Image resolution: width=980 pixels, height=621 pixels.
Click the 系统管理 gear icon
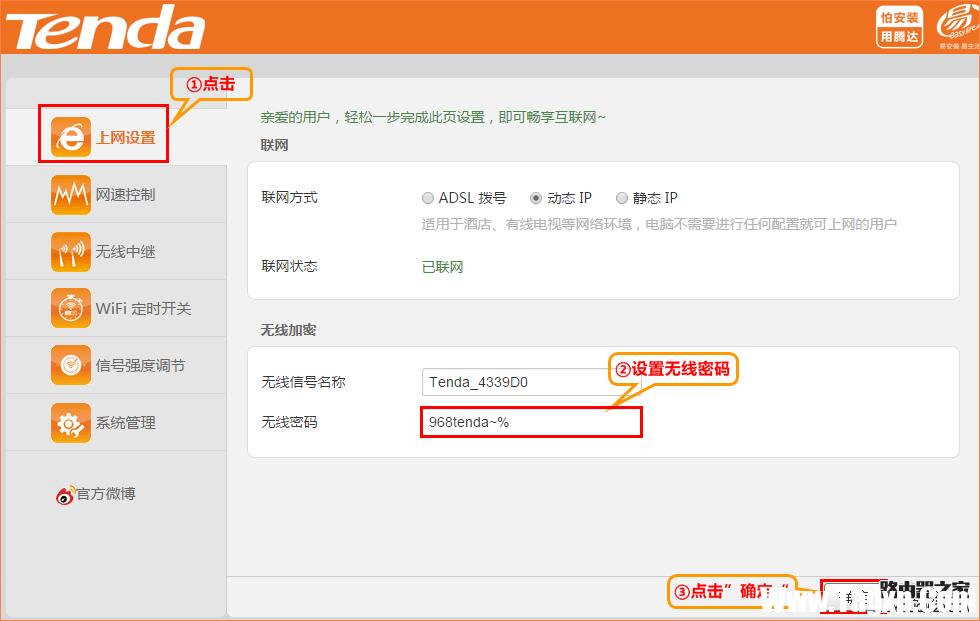[71, 422]
